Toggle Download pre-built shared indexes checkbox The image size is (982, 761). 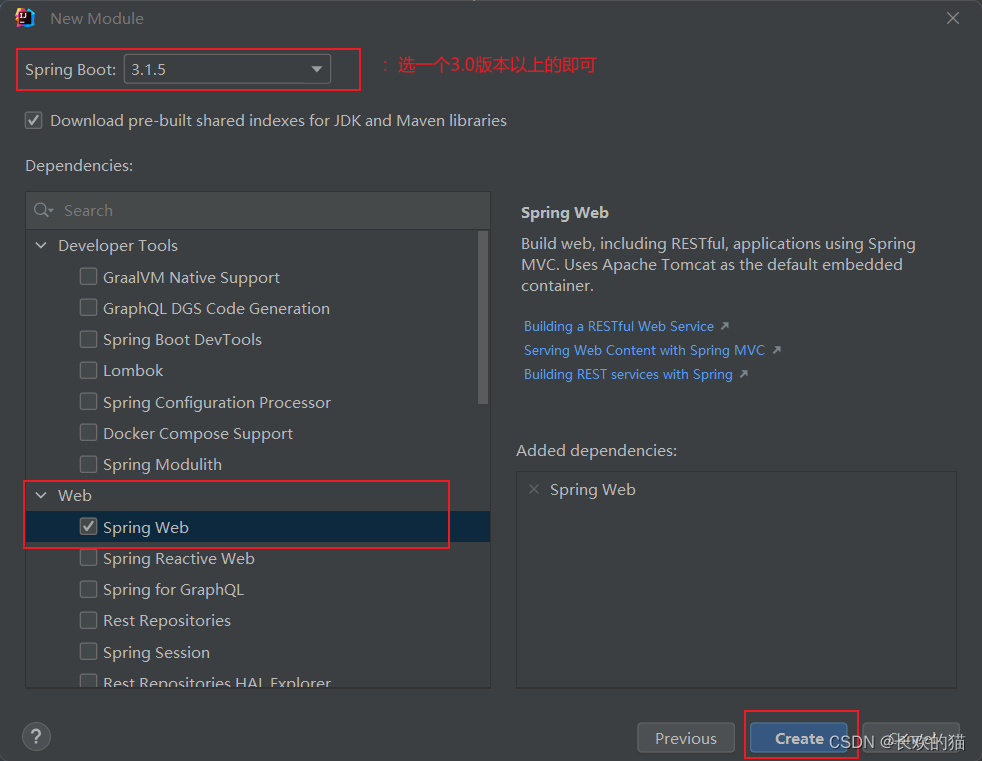(x=34, y=120)
